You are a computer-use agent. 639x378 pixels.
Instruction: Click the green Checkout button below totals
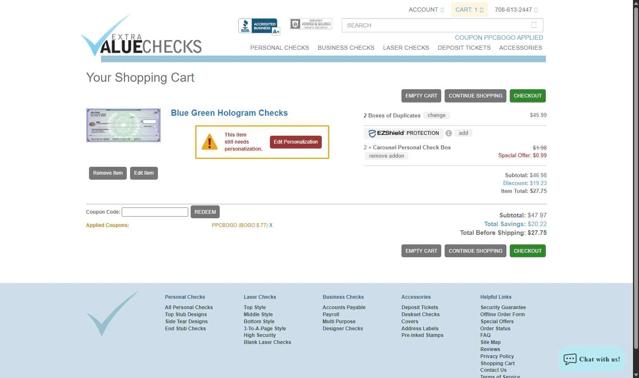(528, 251)
